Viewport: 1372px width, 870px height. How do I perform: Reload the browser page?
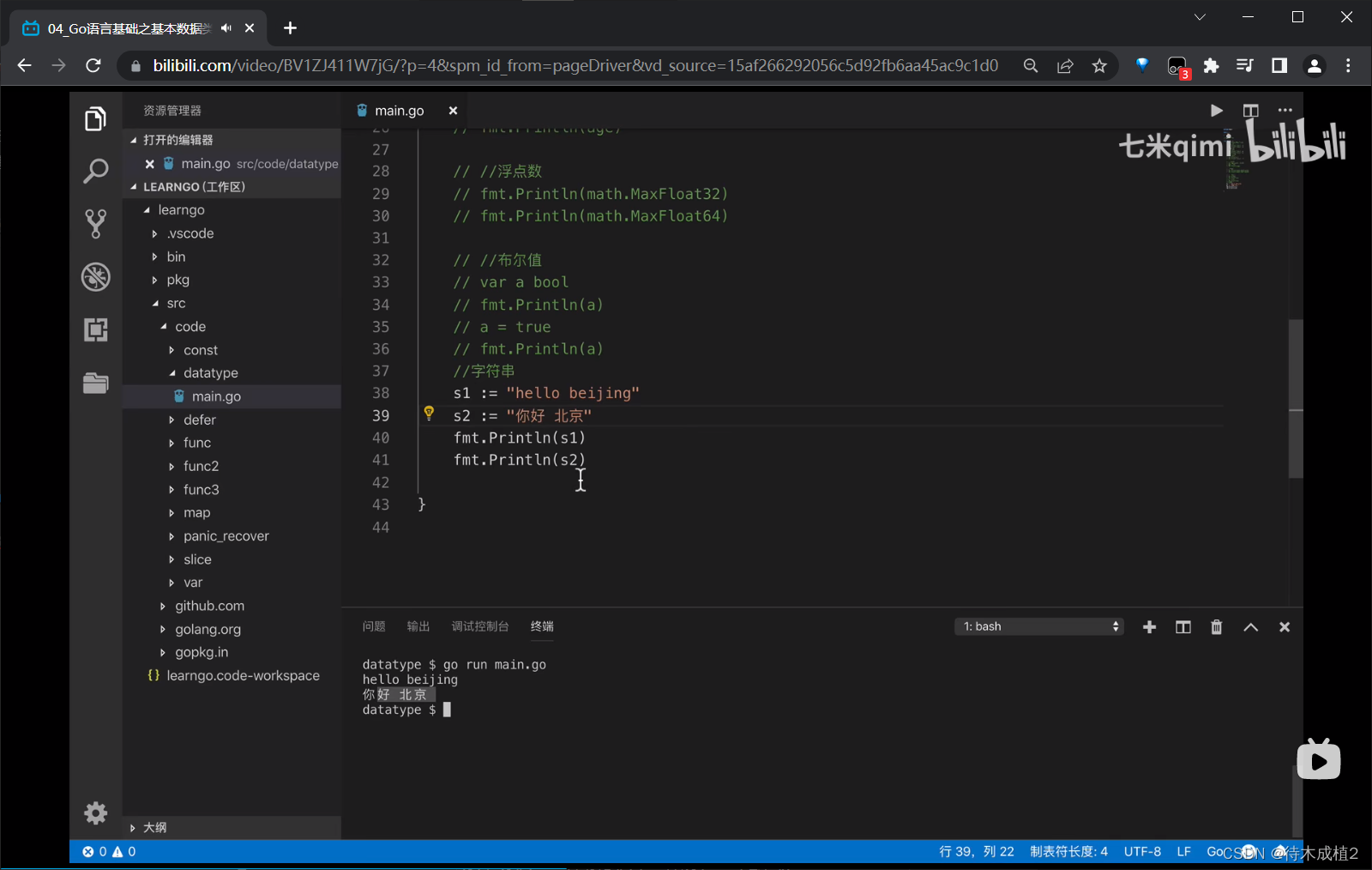(93, 65)
